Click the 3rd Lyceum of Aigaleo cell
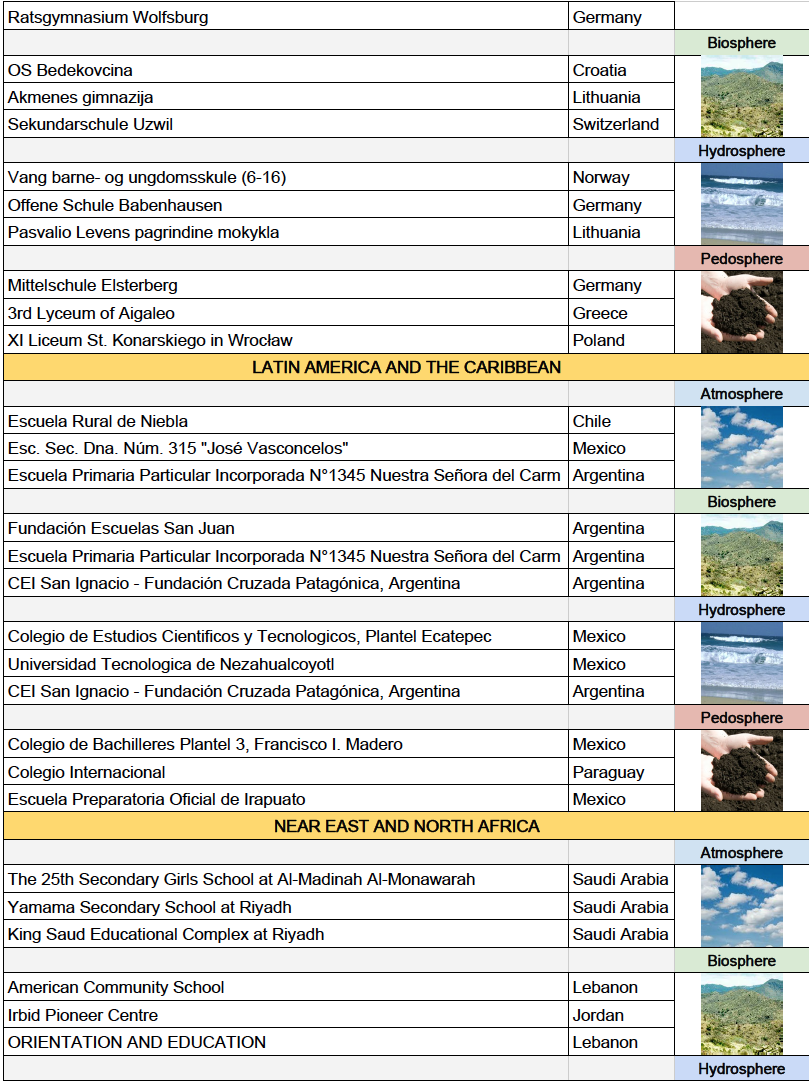The height and width of the screenshot is (1084, 809). click(x=286, y=312)
